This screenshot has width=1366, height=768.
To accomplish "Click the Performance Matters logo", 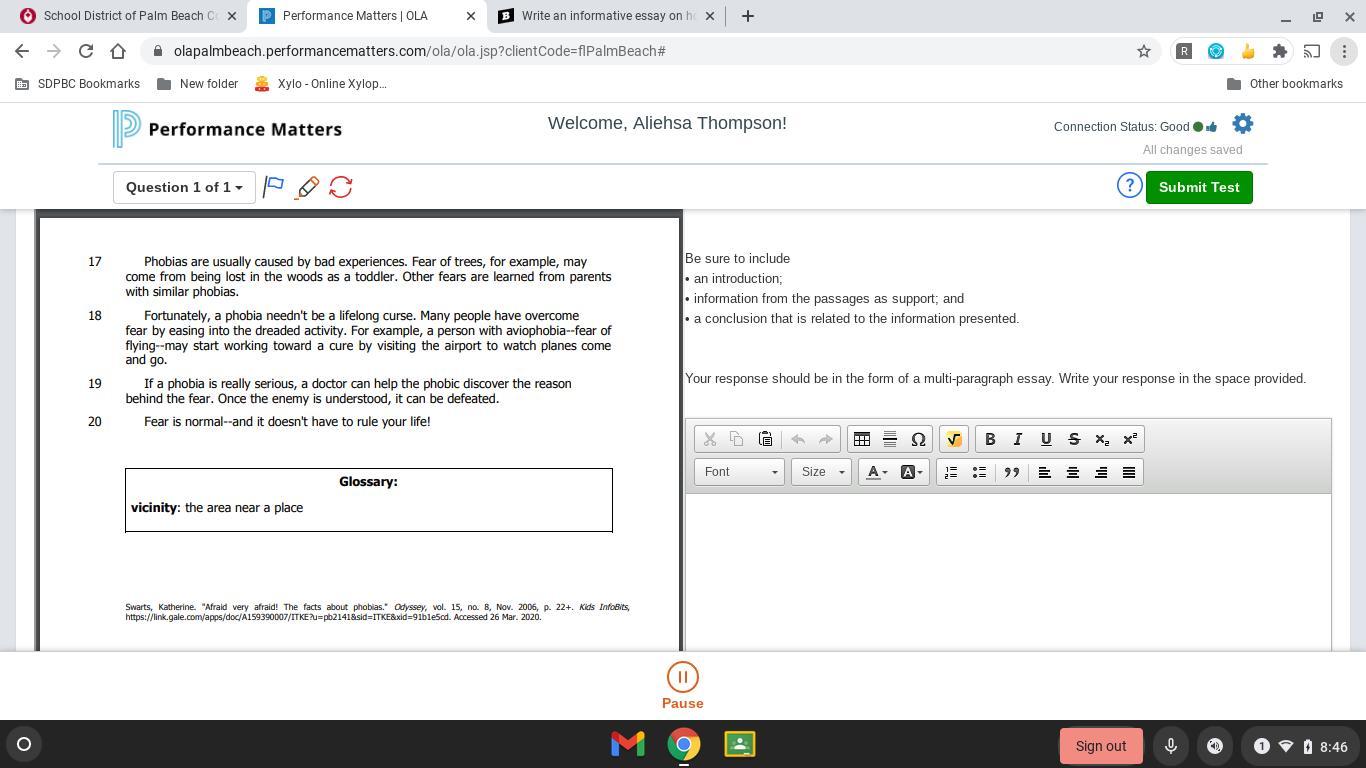I will [228, 129].
